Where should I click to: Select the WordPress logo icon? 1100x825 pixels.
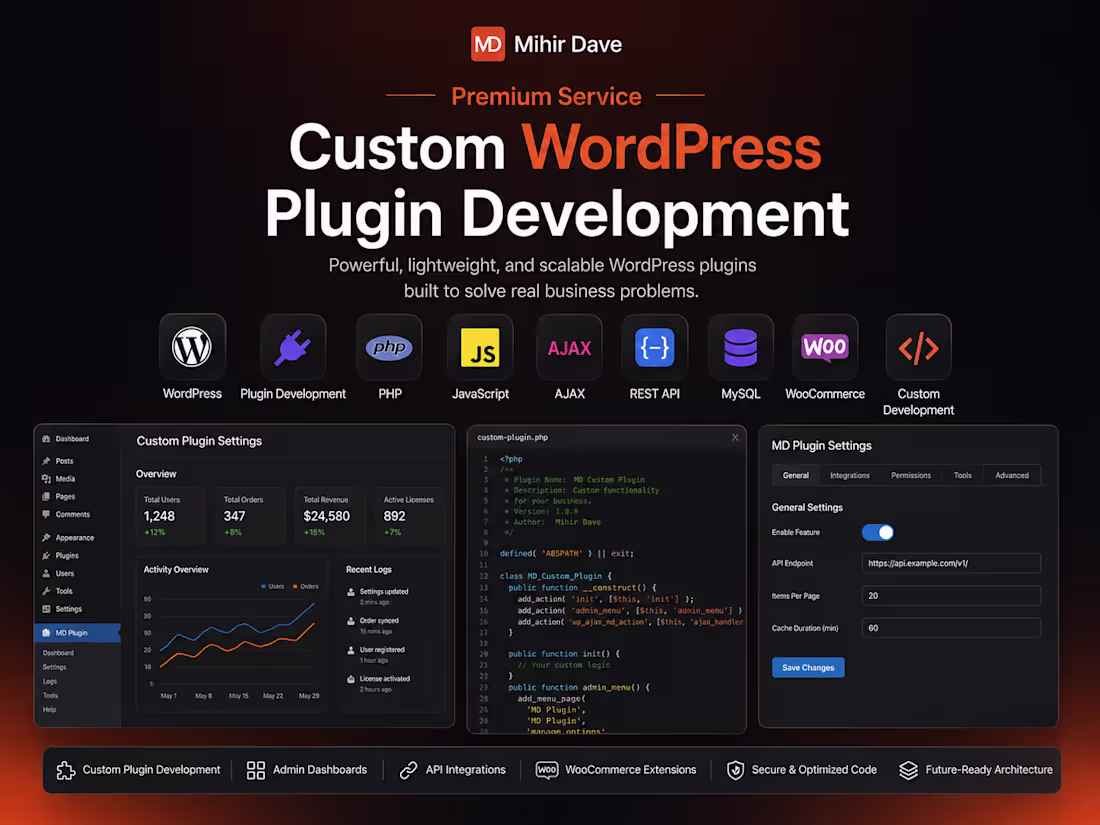[x=192, y=347]
